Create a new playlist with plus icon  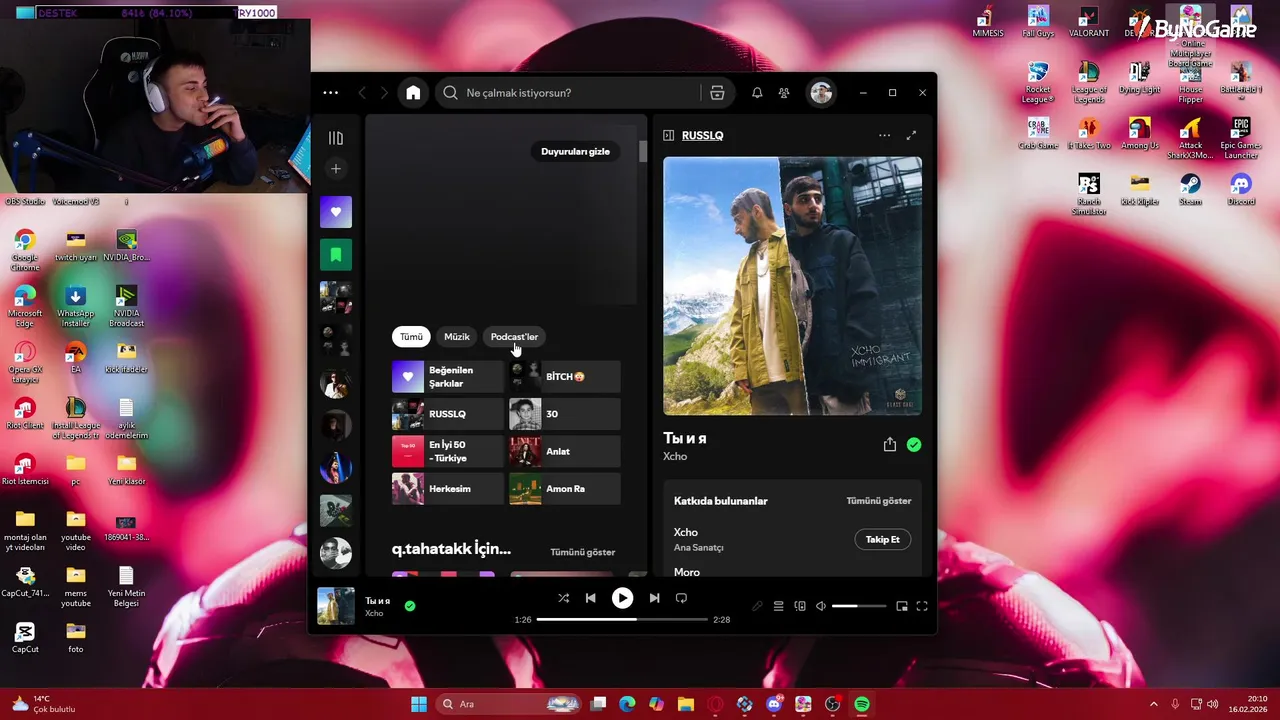point(336,169)
